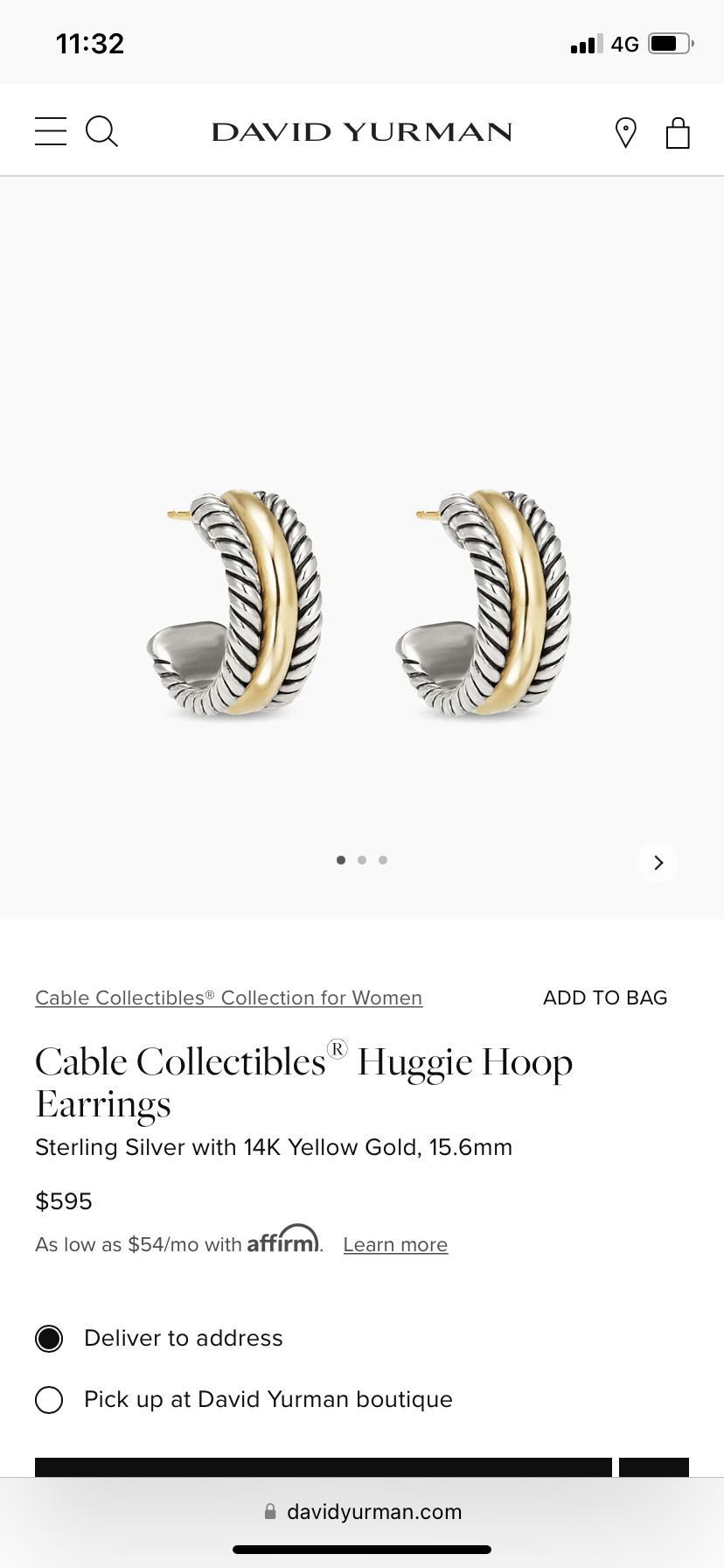Jump to second image carousel dot
This screenshot has height=1568, width=724.
pos(362,860)
